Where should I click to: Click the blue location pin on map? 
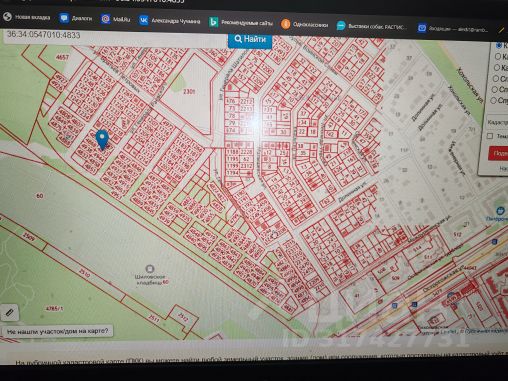(102, 140)
